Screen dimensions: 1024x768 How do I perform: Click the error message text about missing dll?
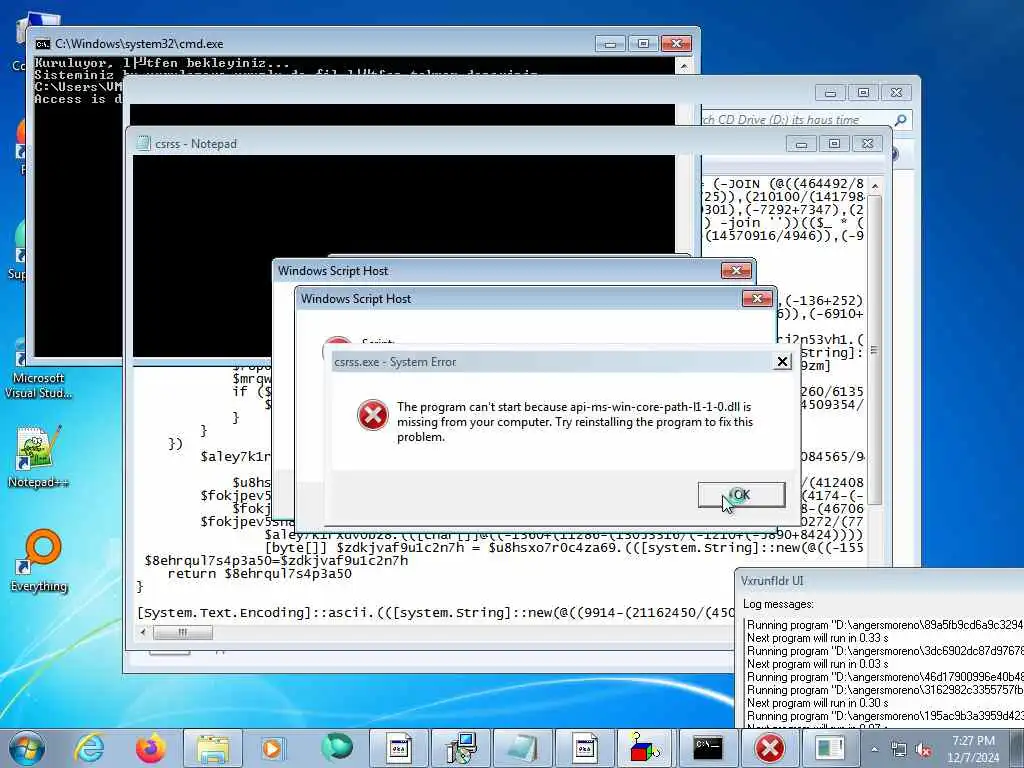tap(575, 422)
